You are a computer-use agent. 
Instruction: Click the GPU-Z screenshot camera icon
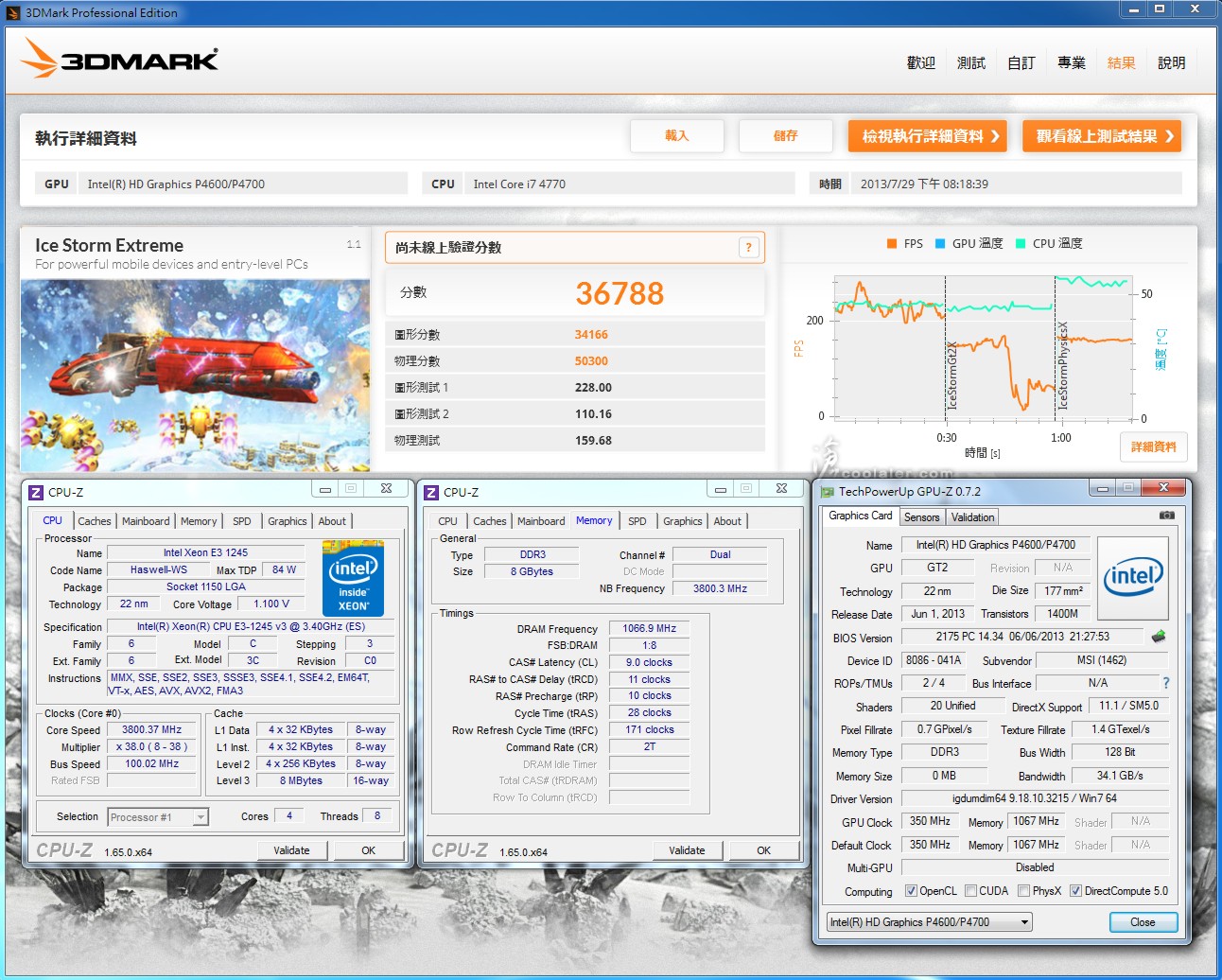coord(1167,516)
